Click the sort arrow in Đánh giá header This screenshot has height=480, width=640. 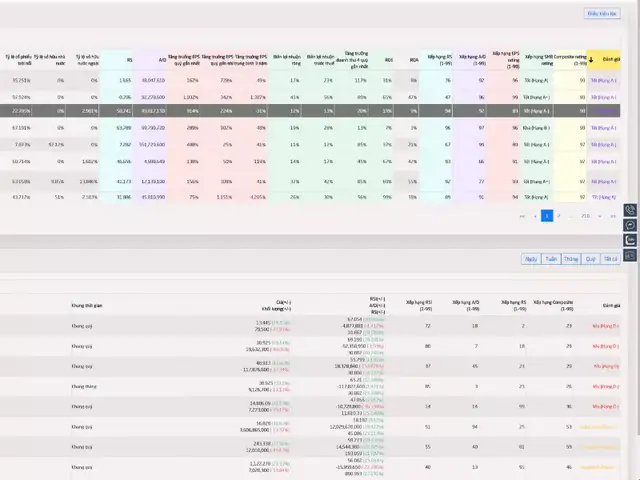point(591,60)
